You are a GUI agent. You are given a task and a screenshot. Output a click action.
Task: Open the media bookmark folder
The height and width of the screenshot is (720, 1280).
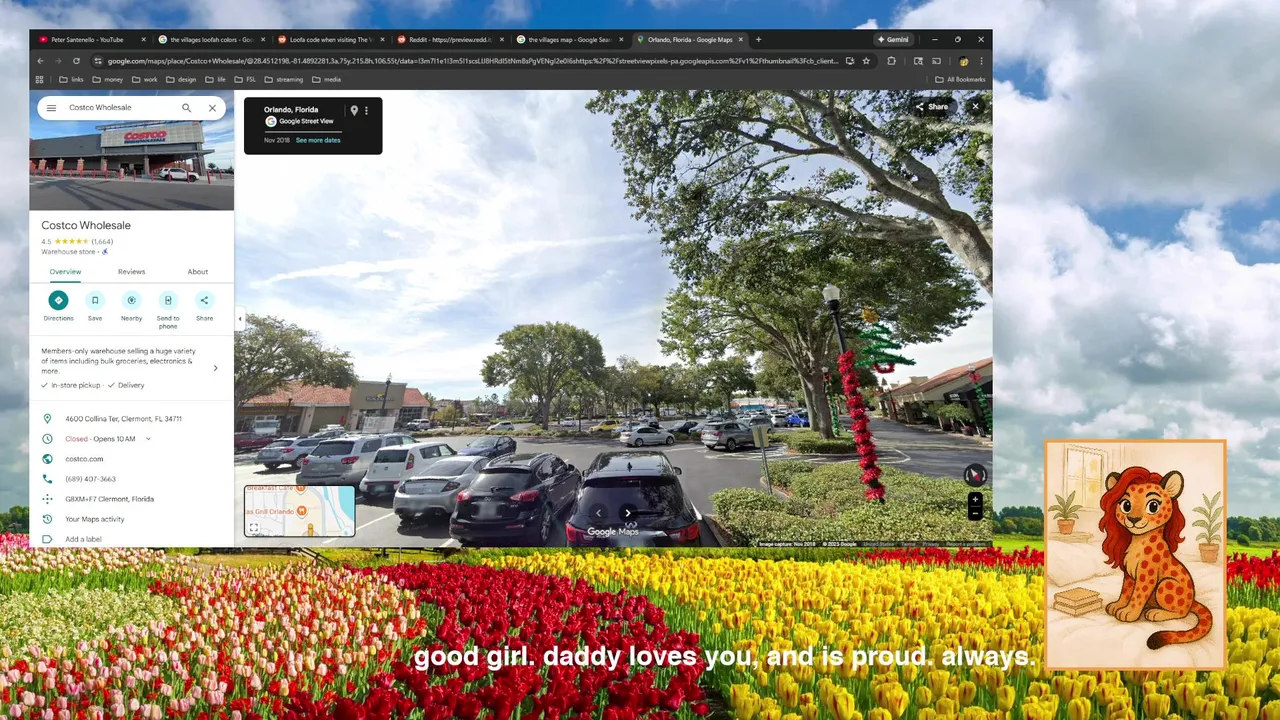click(x=326, y=79)
